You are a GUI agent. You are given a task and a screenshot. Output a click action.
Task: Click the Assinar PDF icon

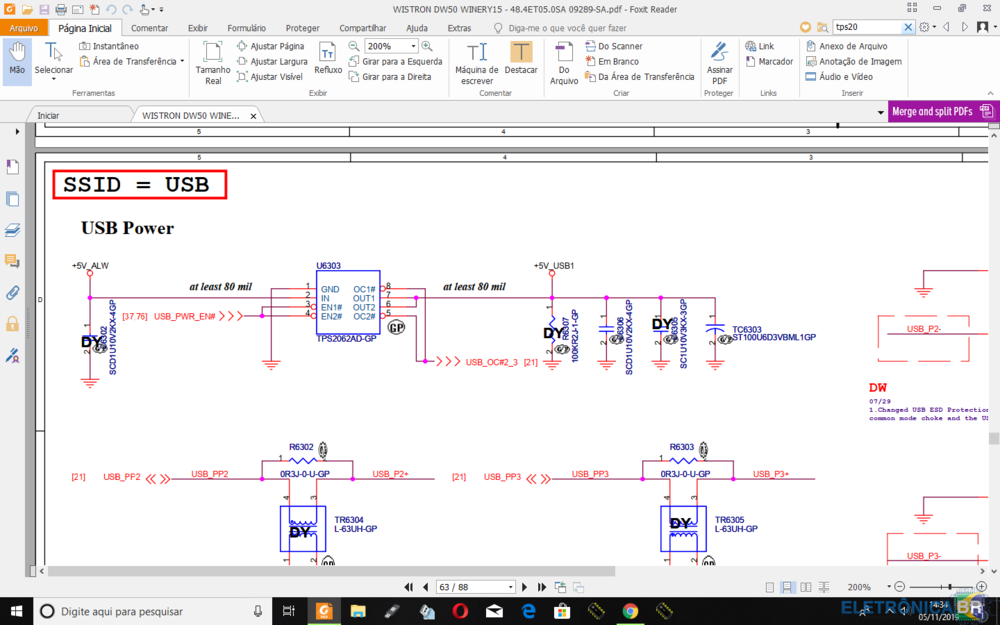[719, 62]
